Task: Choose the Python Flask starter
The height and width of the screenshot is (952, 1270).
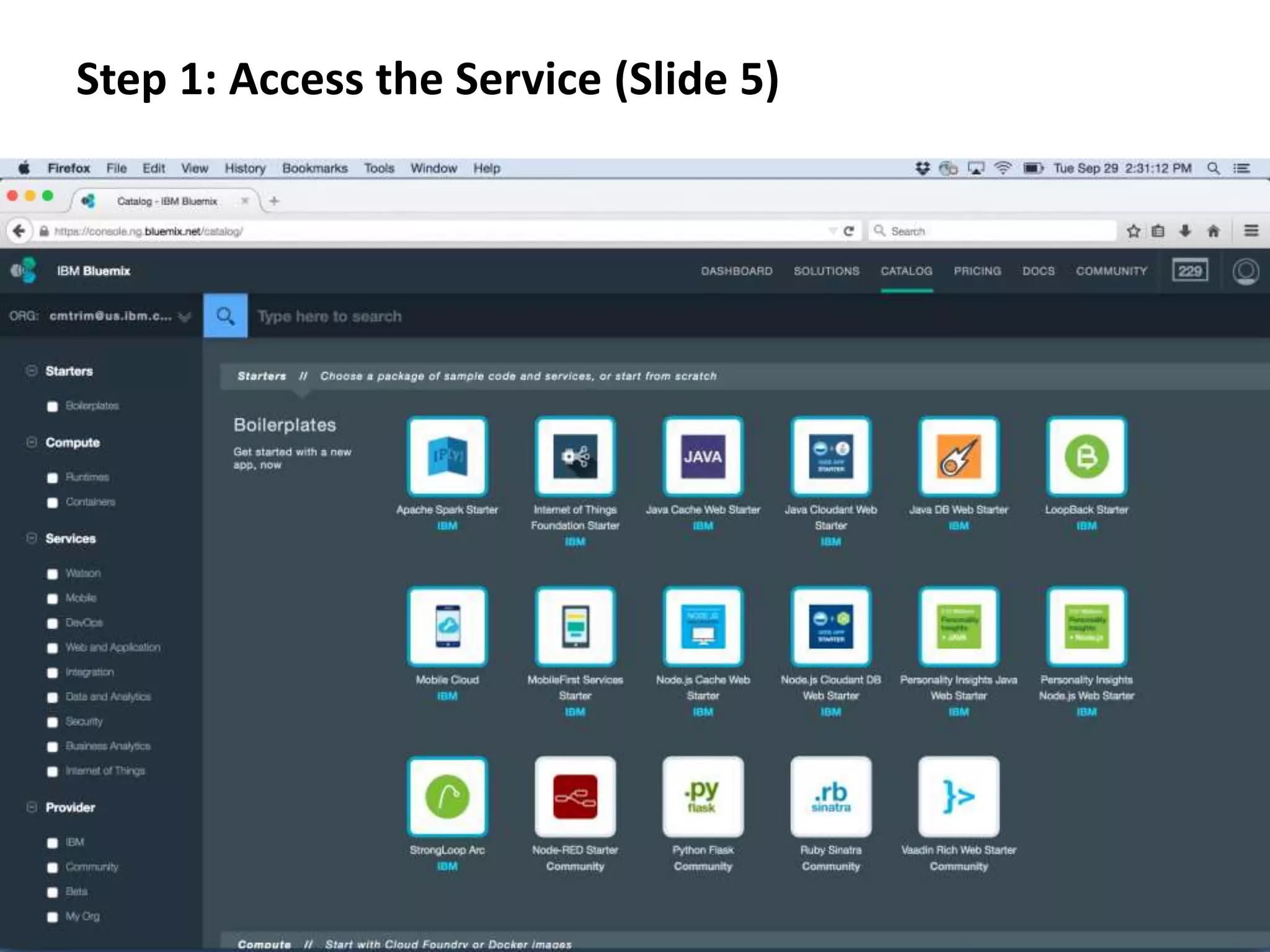Action: pyautogui.click(x=703, y=796)
